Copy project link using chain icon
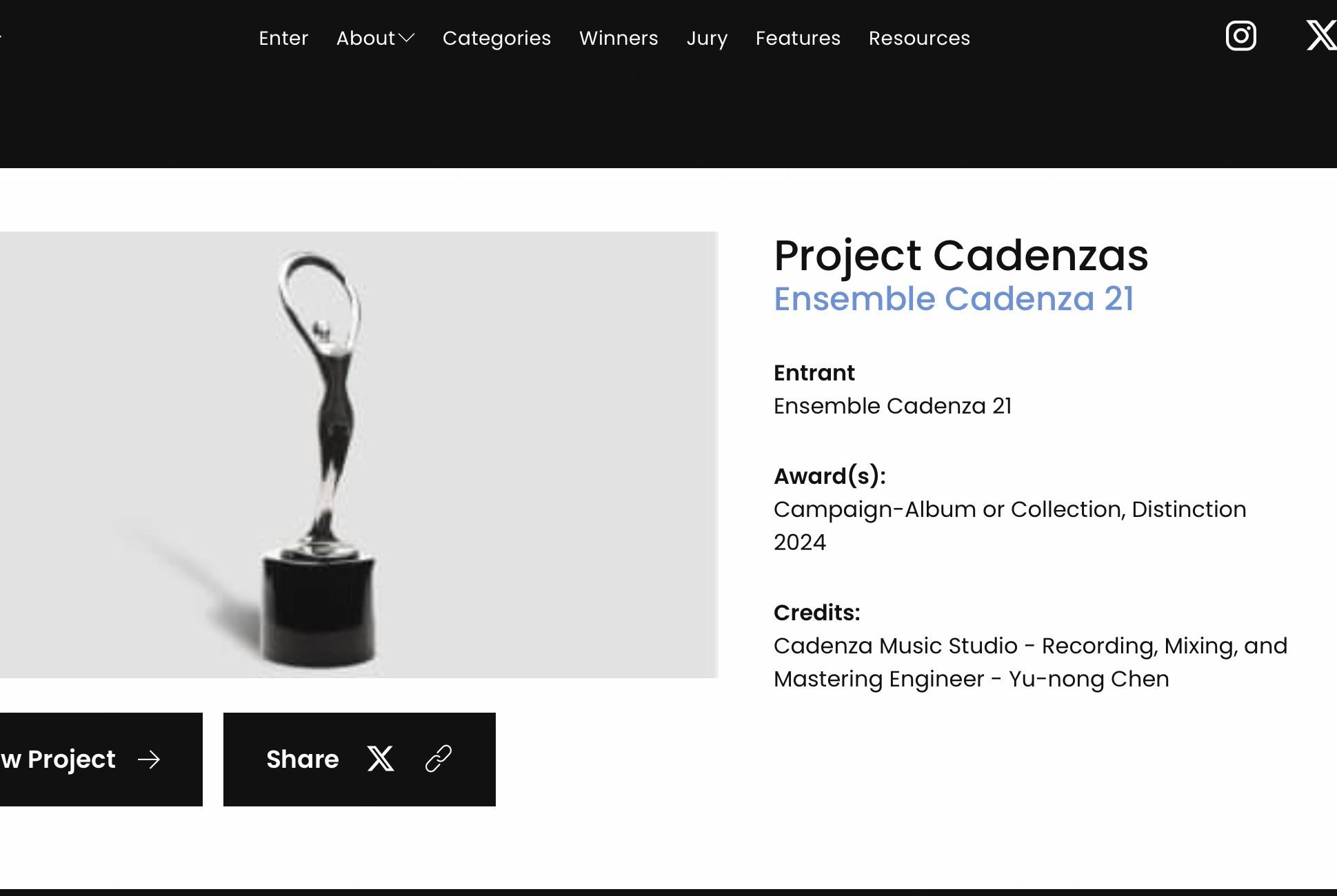The width and height of the screenshot is (1337, 896). pos(439,759)
